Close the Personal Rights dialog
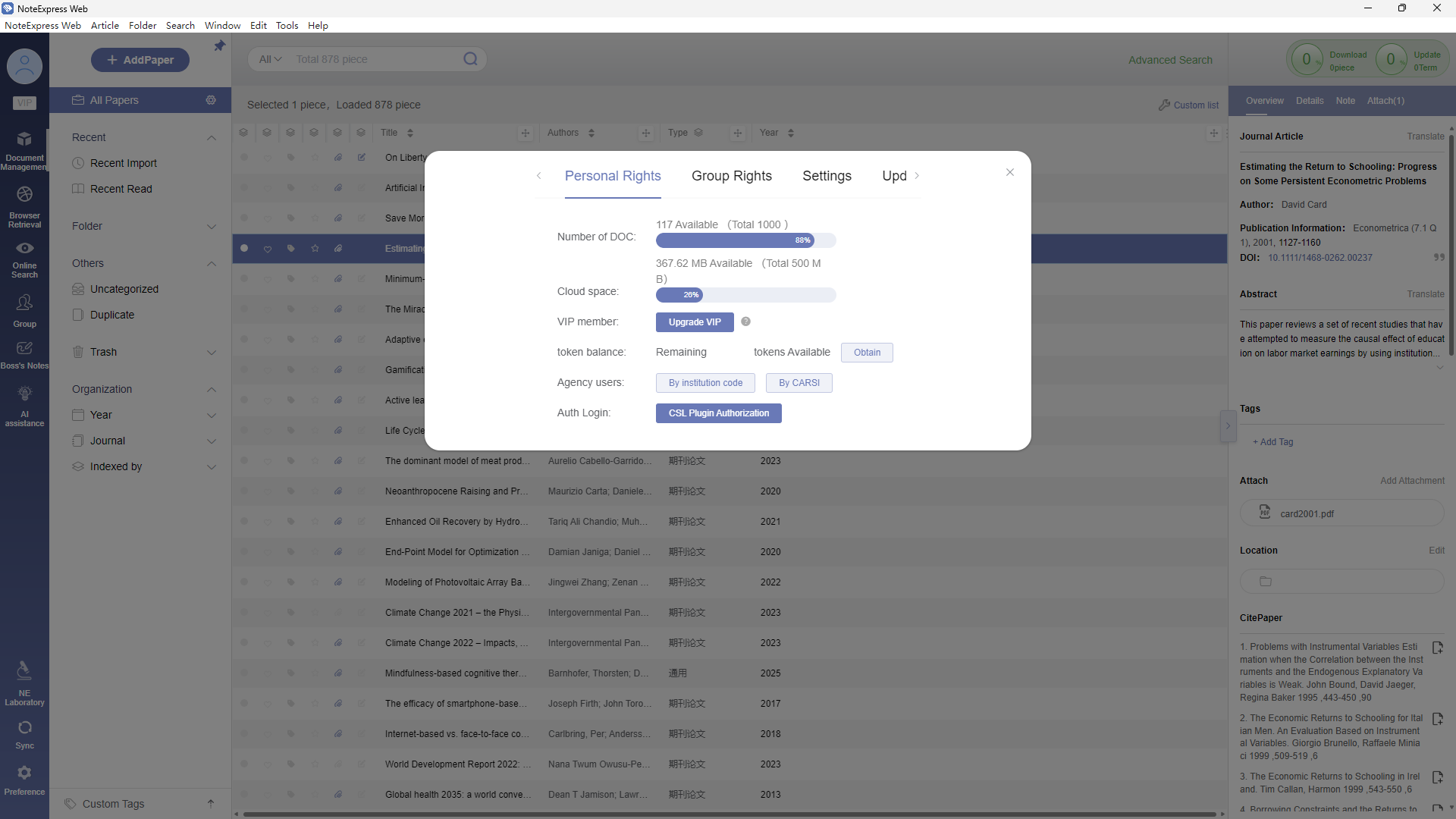This screenshot has height=819, width=1456. click(1009, 172)
